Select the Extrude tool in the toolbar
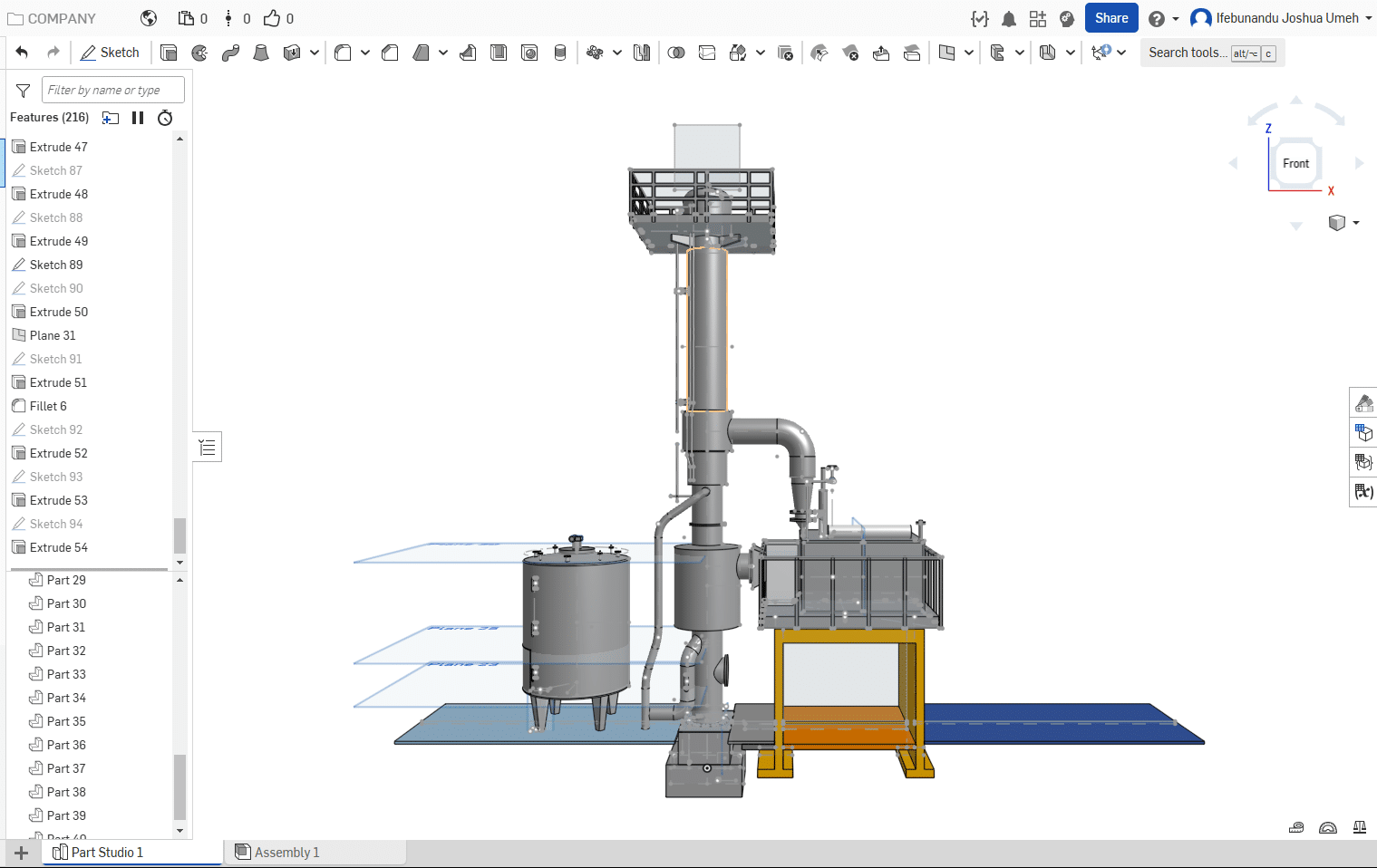Image resolution: width=1377 pixels, height=868 pixels. [x=169, y=53]
